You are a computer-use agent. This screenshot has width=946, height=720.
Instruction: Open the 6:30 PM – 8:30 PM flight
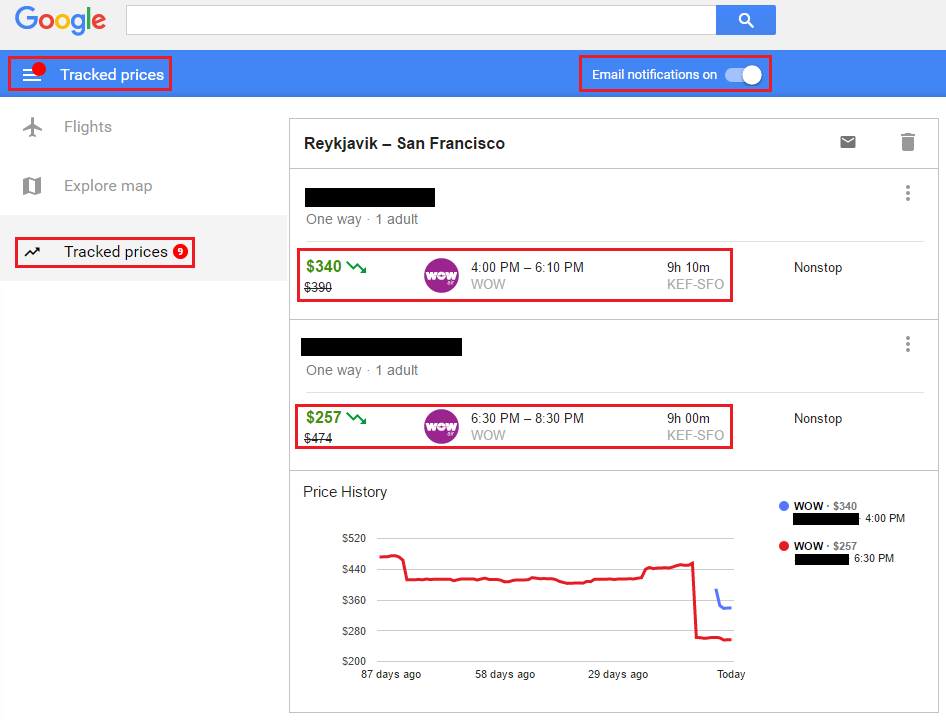pos(527,418)
